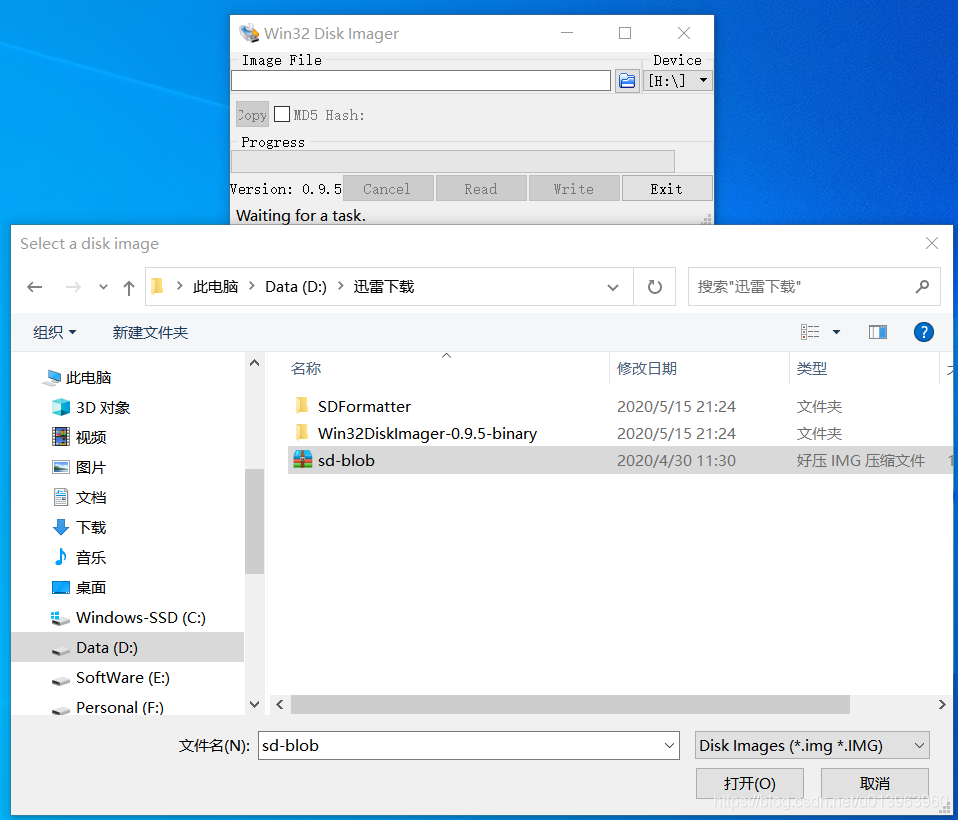Screen dimensions: 958x820
Task: Select 3D 对象 in the navigation pane
Action: 103,408
